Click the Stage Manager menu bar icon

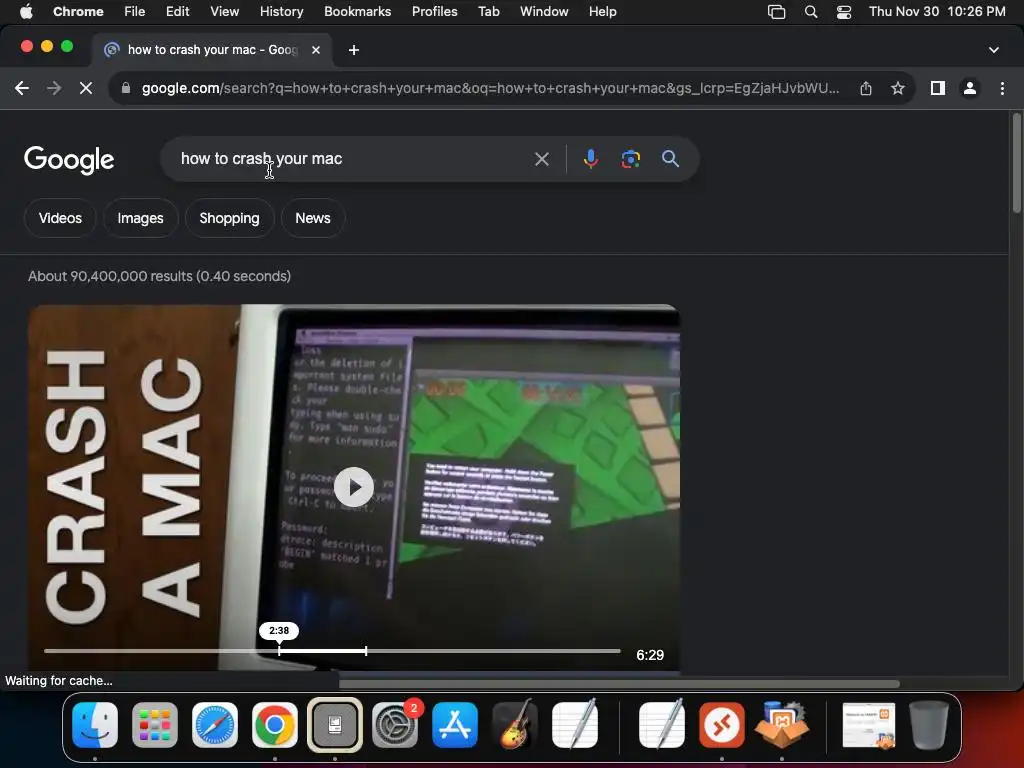click(x=776, y=12)
